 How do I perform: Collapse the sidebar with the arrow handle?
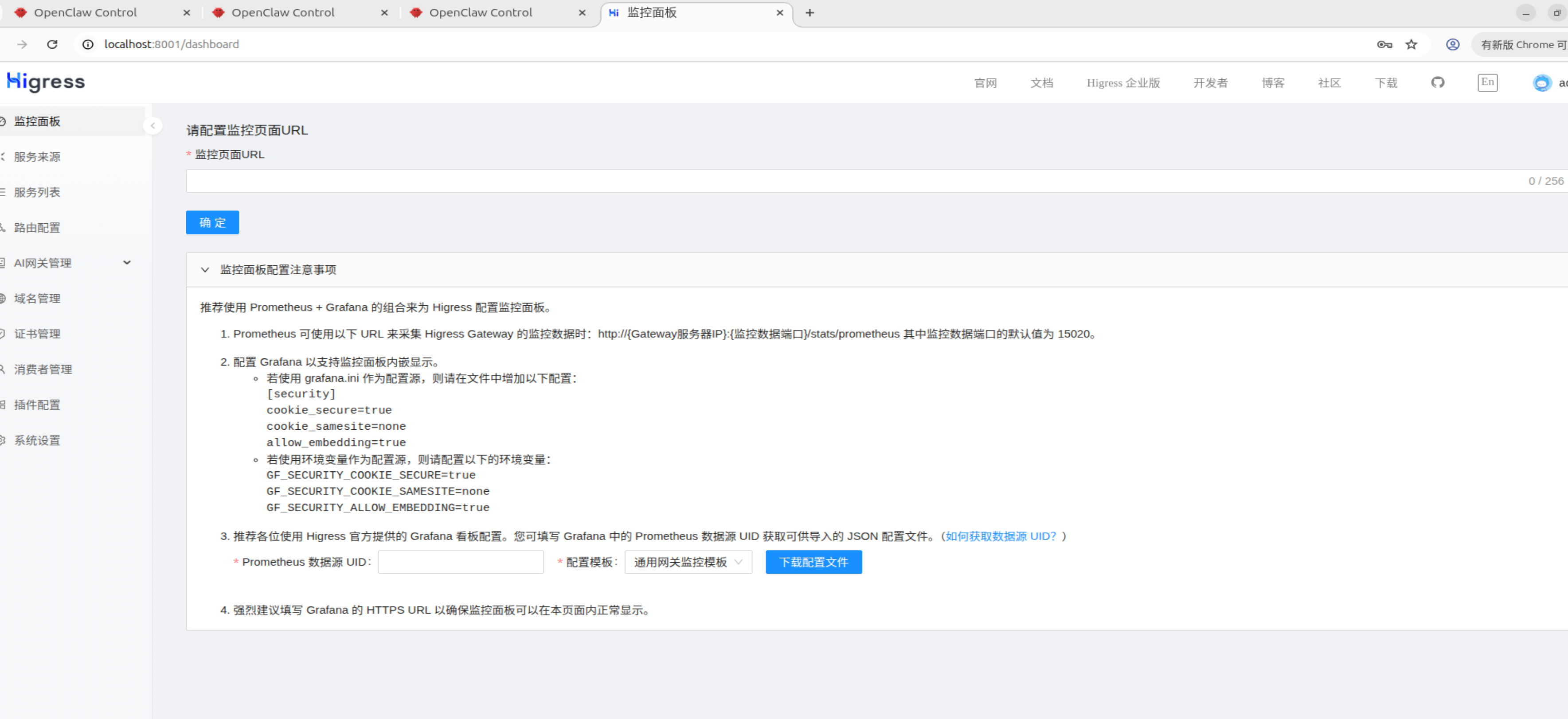pos(153,125)
